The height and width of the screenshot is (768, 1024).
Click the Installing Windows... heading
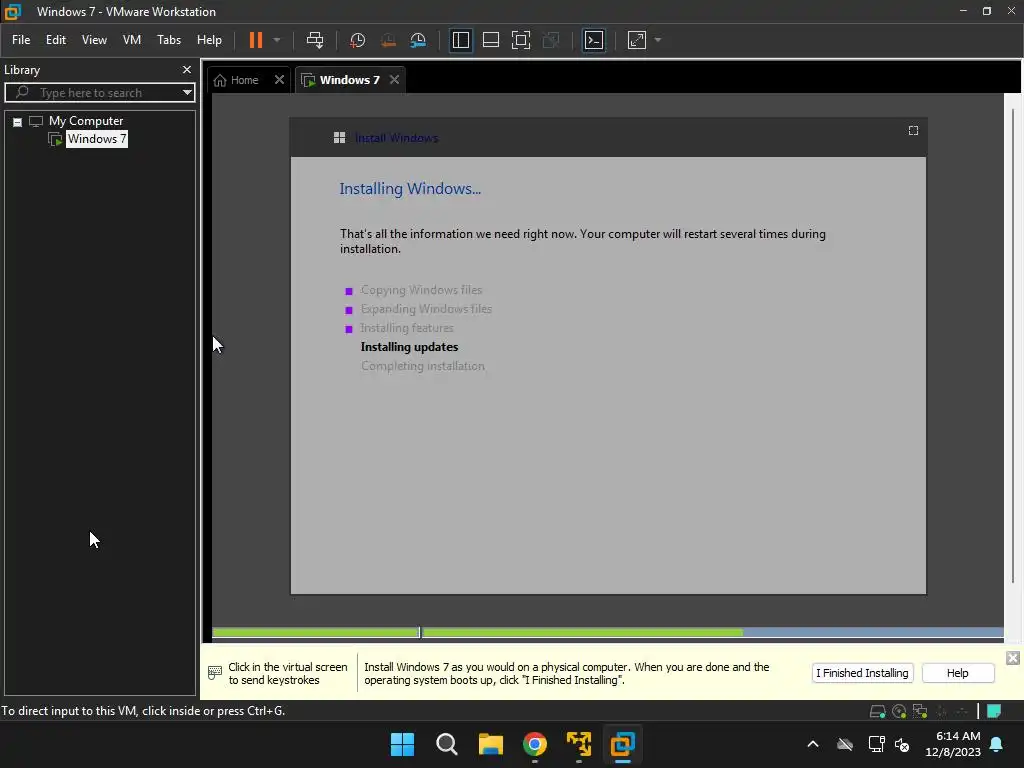coord(410,189)
